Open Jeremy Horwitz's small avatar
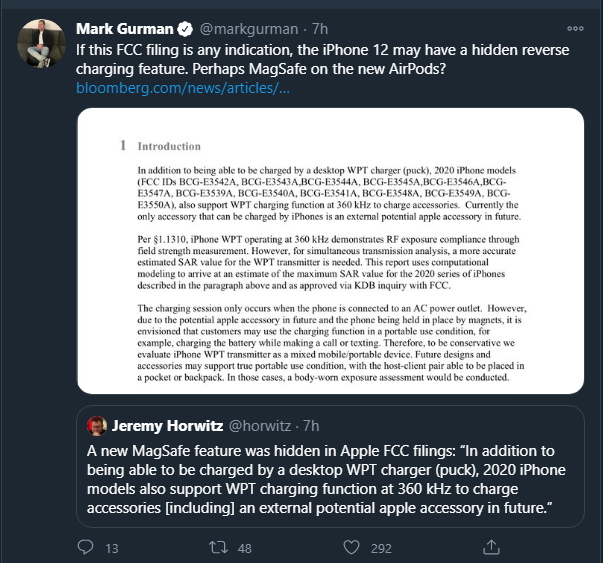This screenshot has height=563, width=603. tap(97, 426)
